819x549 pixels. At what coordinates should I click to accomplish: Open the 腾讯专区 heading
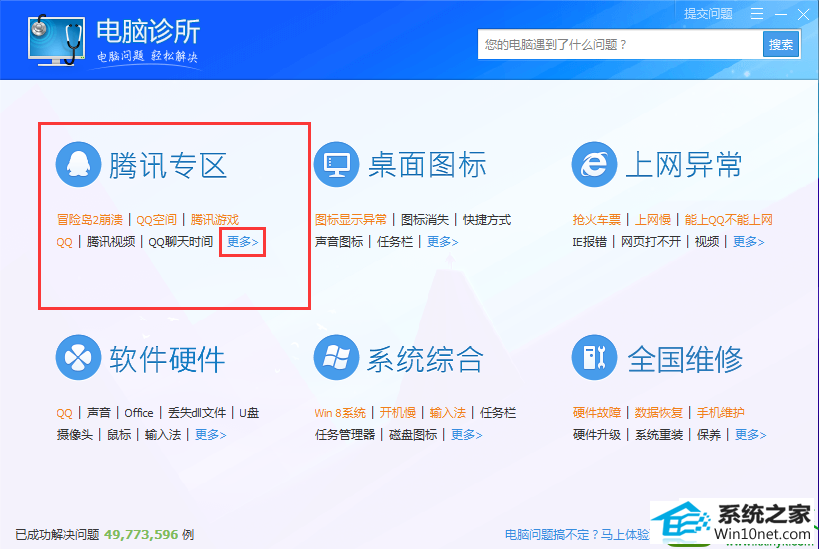[x=168, y=166]
